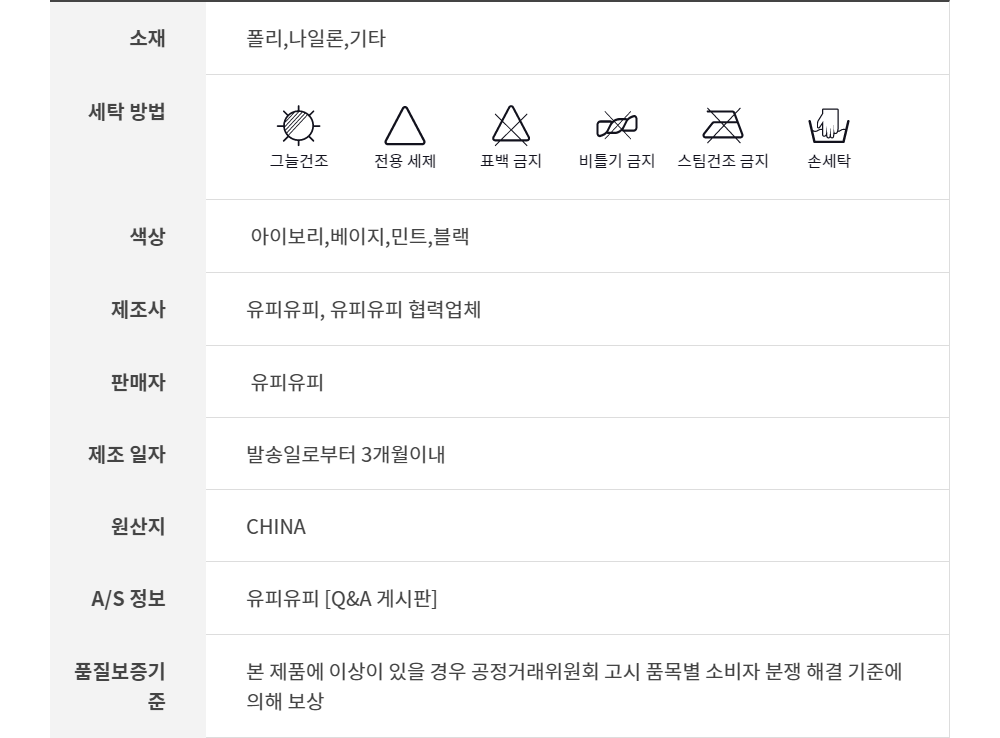Viewport: 1000px width, 738px height.
Task: Click the 소재 row header
Action: pyautogui.click(x=147, y=39)
